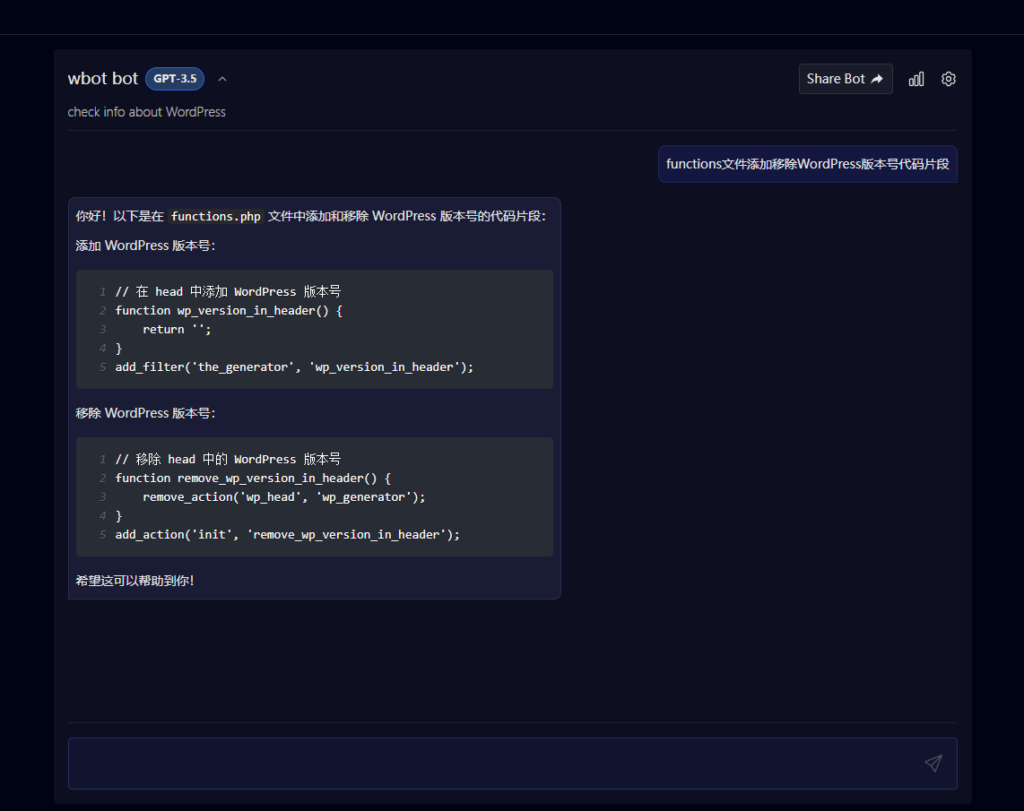Click the add_action 'init' code line

[287, 535]
